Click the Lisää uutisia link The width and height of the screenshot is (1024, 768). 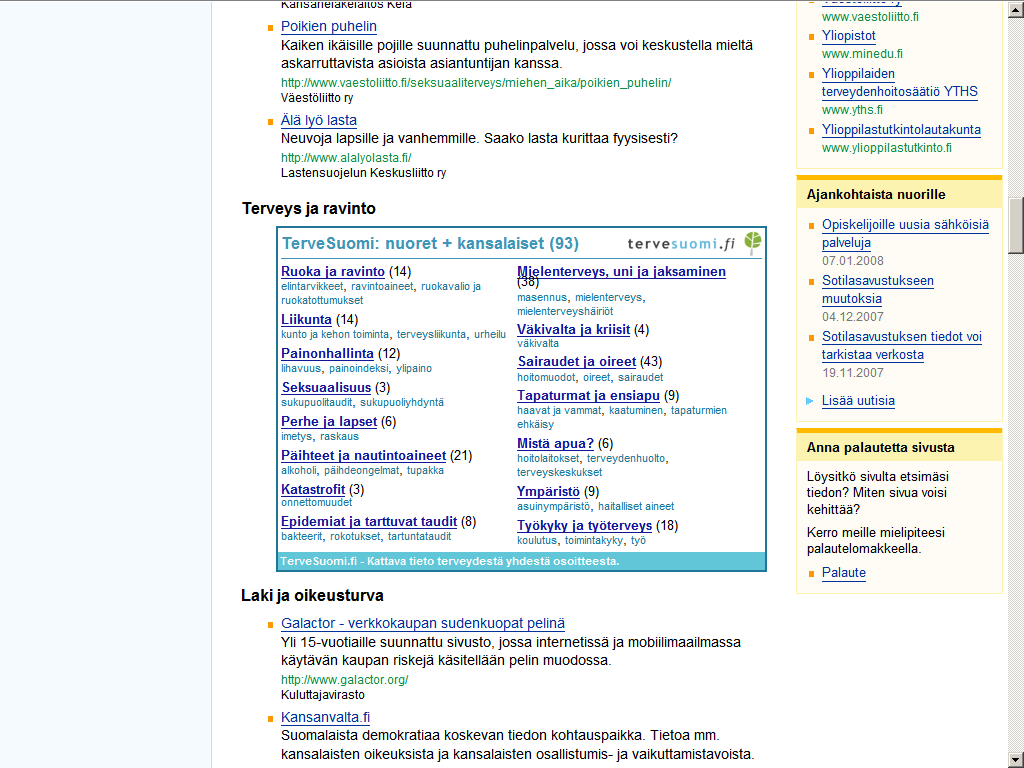[858, 401]
